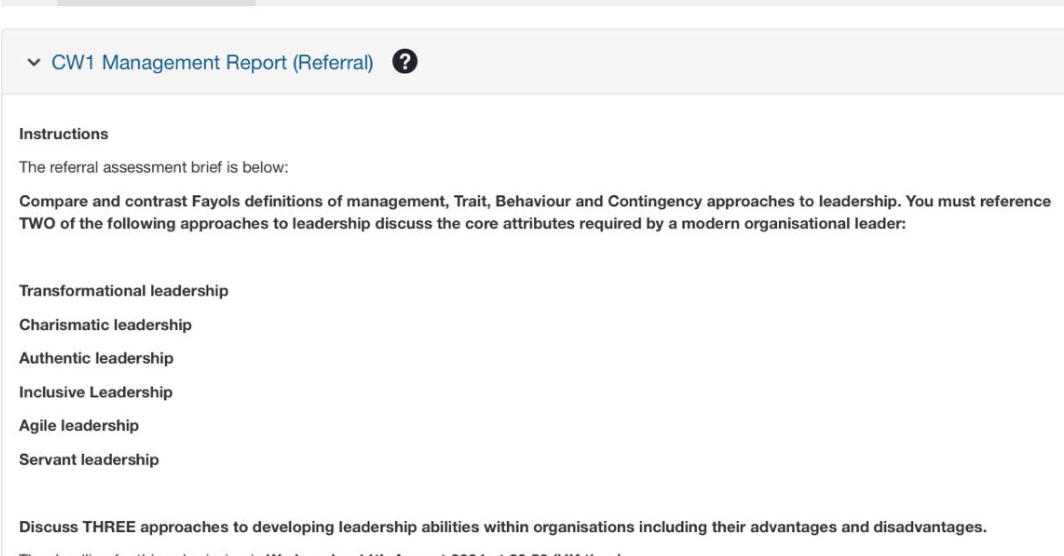Image resolution: width=1064 pixels, height=556 pixels.
Task: Select the Authentic leadership line
Action: (96, 358)
